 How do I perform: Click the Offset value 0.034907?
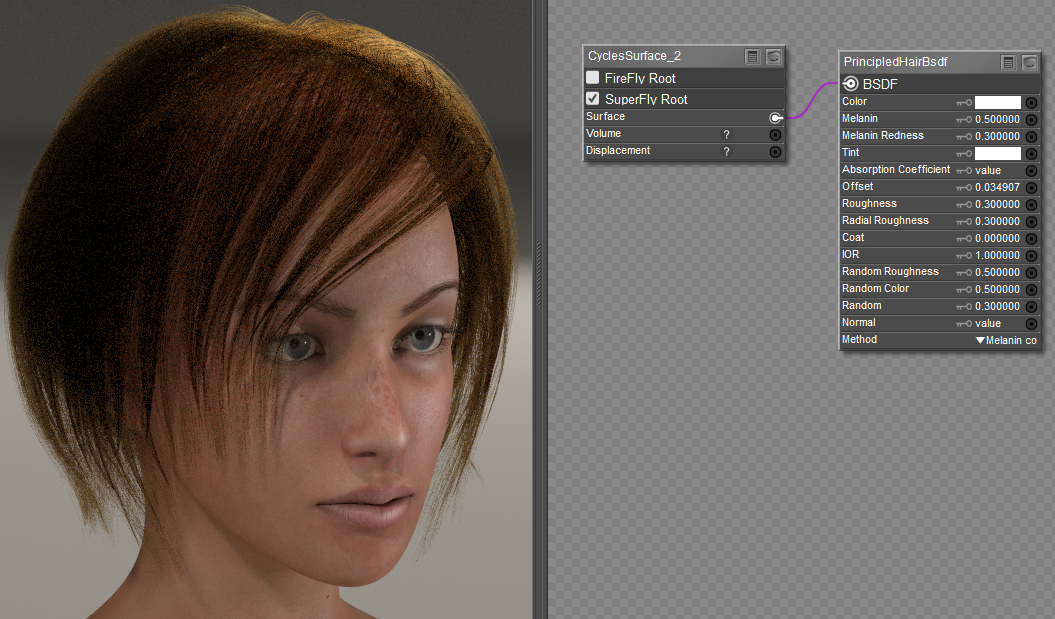(999, 187)
